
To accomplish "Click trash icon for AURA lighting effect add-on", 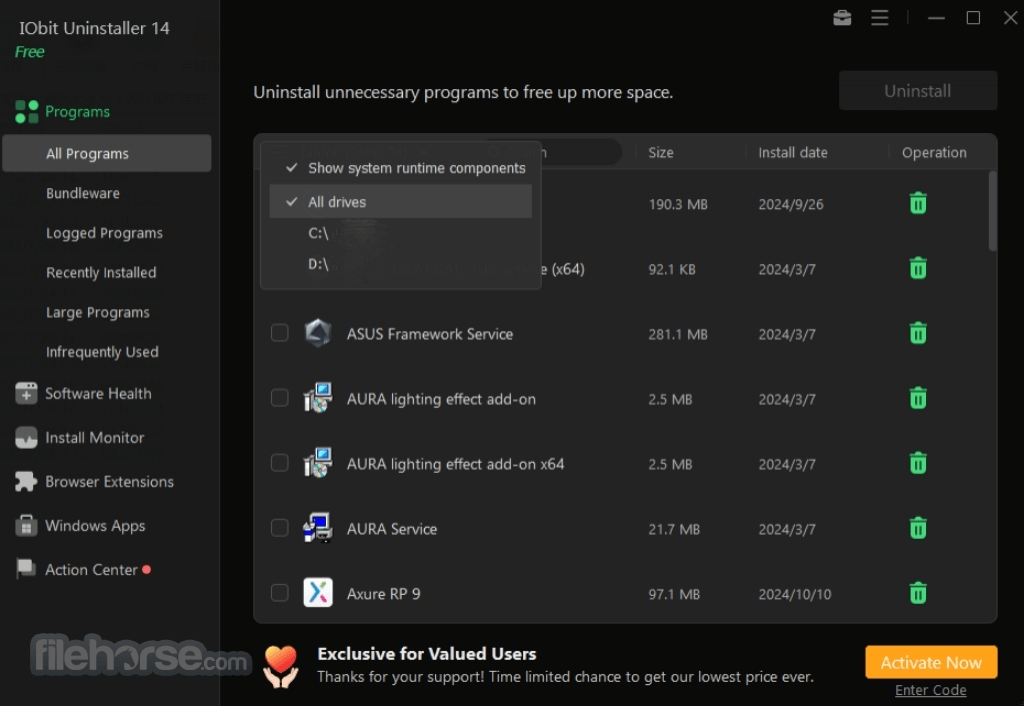I will [x=918, y=398].
